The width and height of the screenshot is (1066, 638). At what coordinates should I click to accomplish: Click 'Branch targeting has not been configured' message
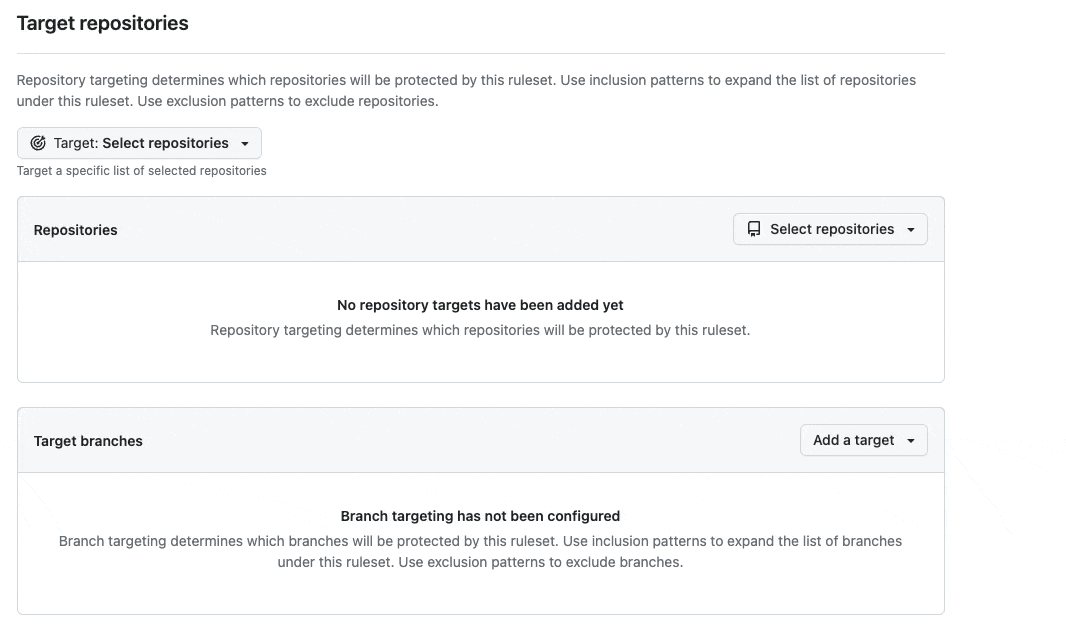click(480, 516)
